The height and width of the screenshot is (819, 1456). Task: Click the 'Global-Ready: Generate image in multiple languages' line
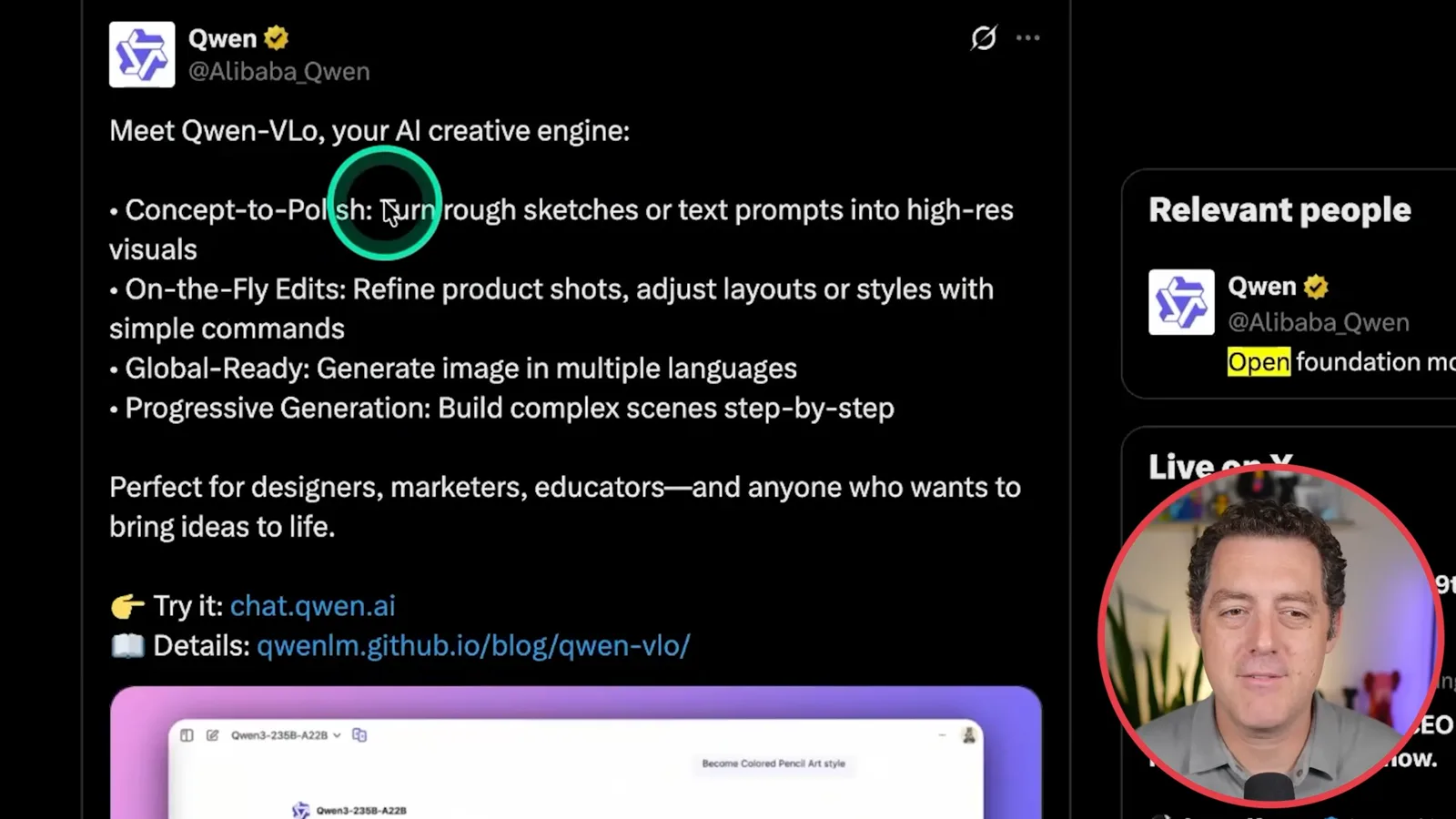pyautogui.click(x=453, y=369)
